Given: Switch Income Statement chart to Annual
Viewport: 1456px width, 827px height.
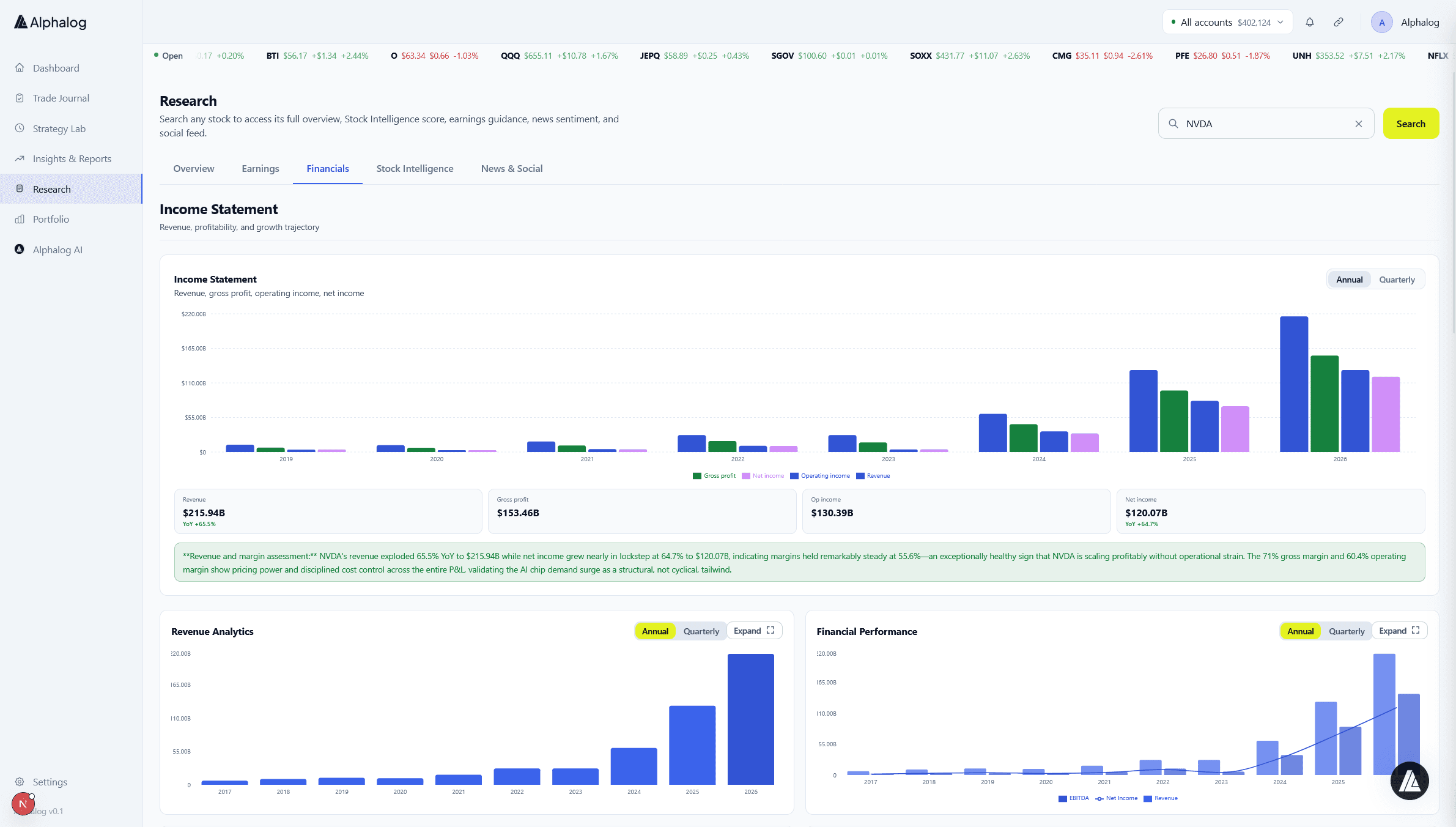Looking at the screenshot, I should click(x=1349, y=280).
